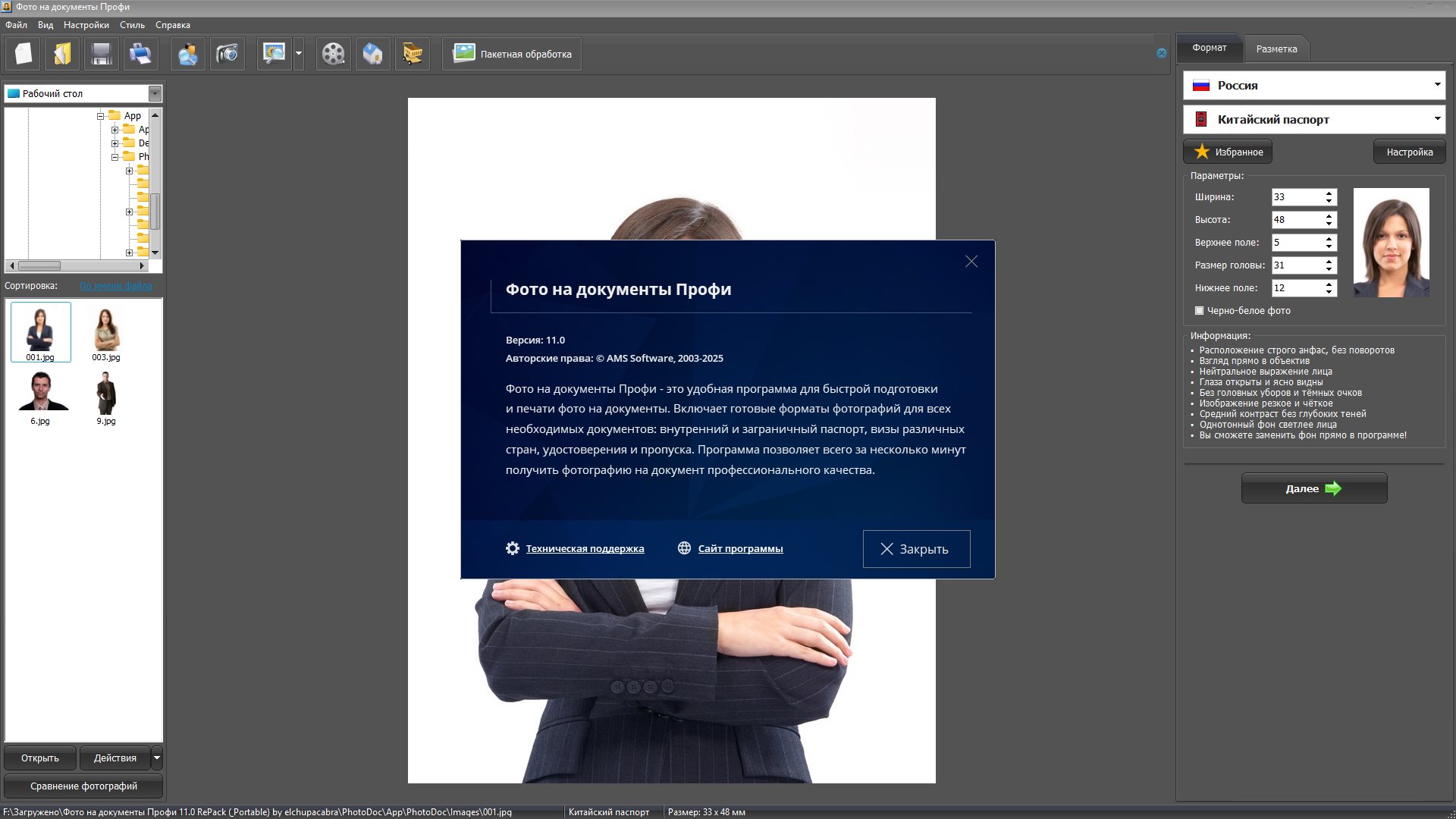Click the new blank document icon
The width and height of the screenshot is (1456, 819).
[24, 54]
